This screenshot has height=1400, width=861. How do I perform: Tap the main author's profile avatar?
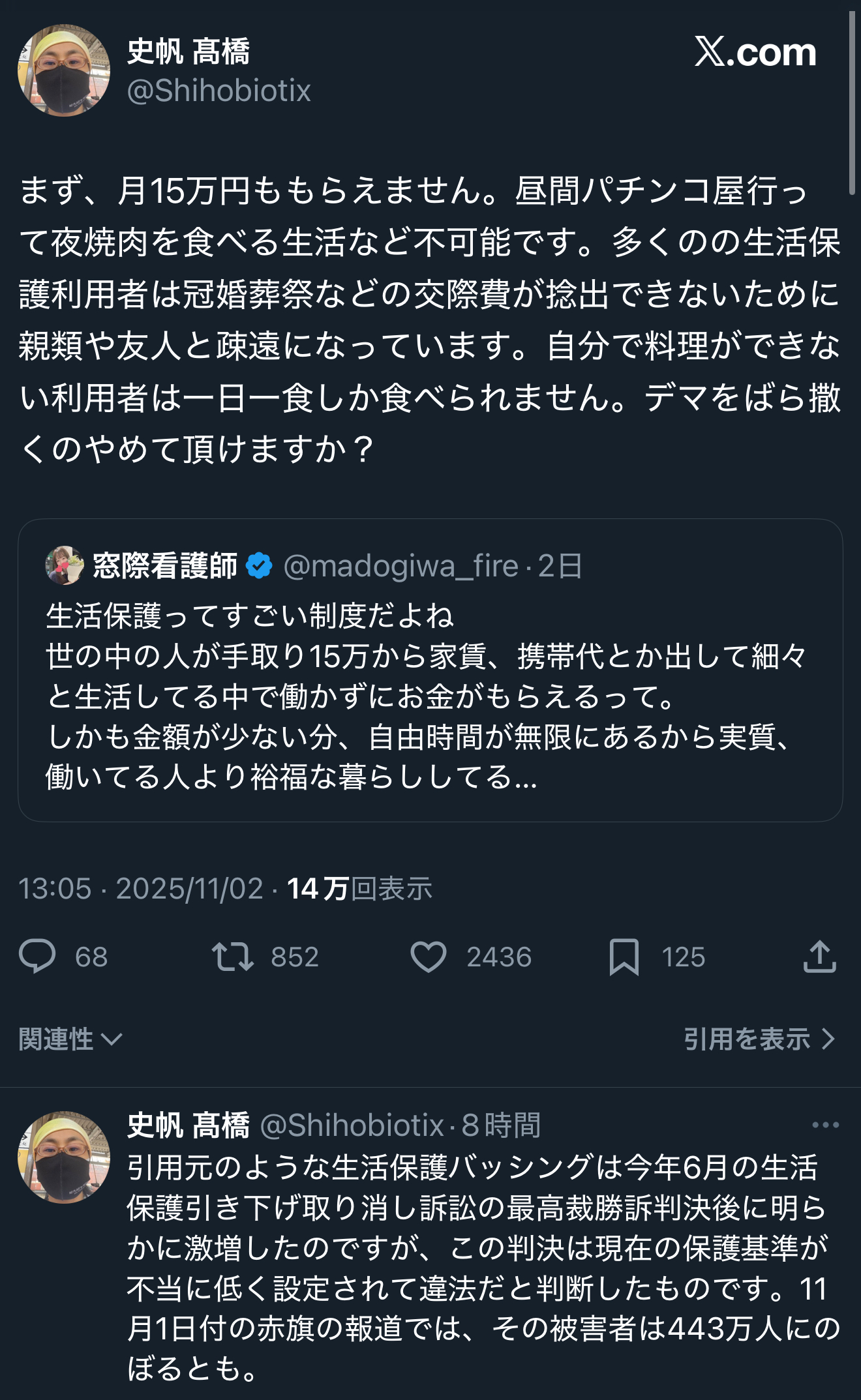(64, 70)
